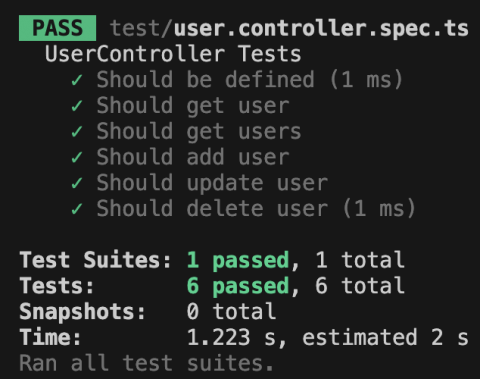Click the checkmark beside Should add user
Screen dimensions: 480x379
point(77,157)
